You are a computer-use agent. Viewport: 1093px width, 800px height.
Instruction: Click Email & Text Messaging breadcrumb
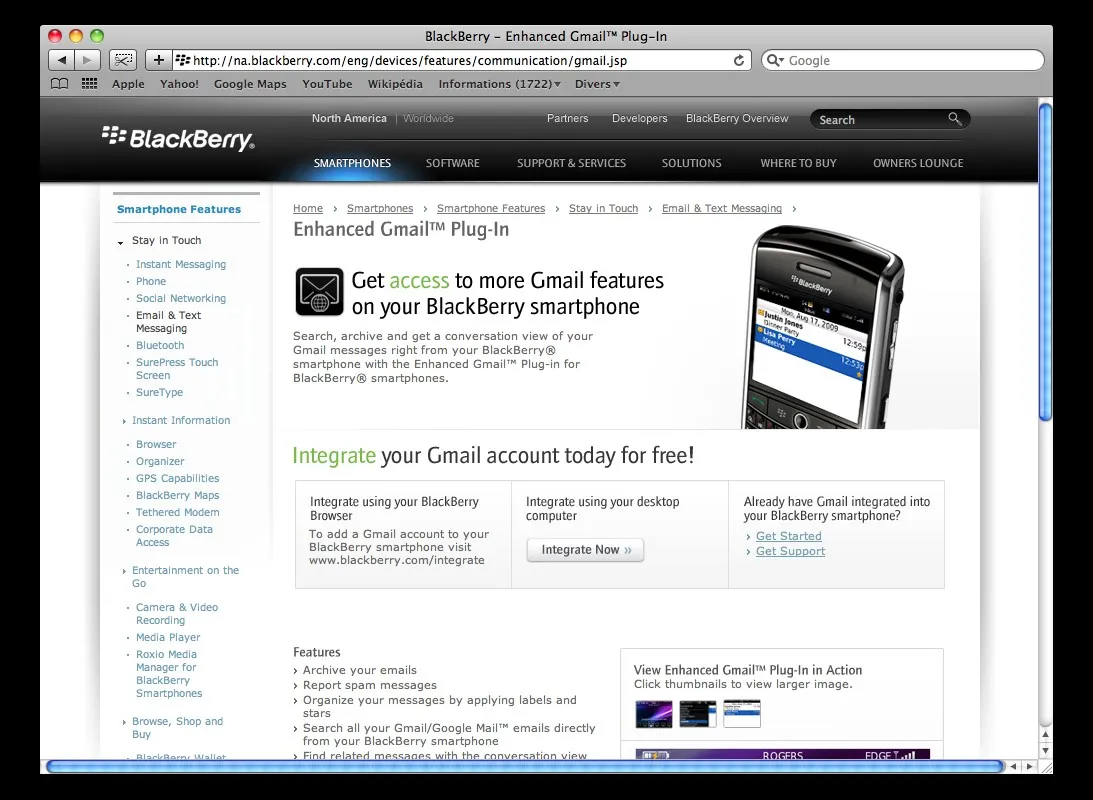tap(721, 208)
